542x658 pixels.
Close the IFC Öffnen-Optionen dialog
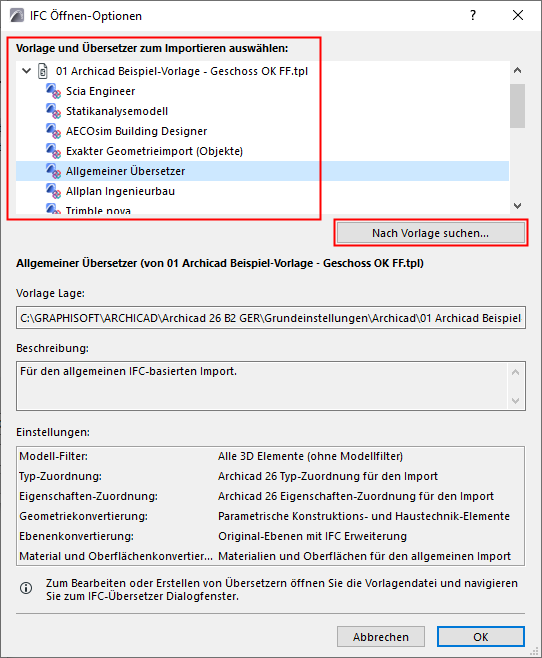[518, 16]
